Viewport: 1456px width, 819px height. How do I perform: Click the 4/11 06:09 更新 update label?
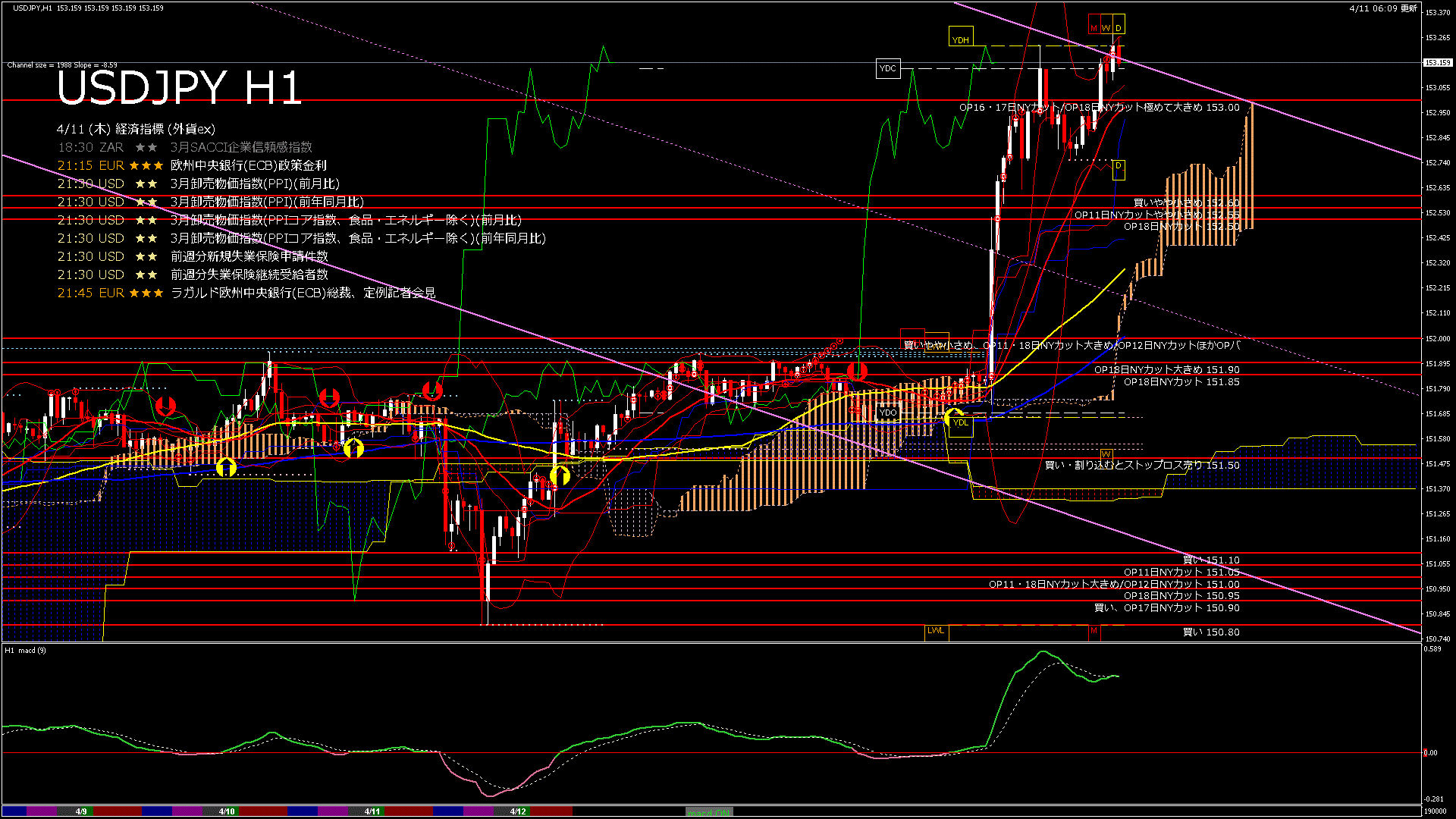click(1382, 8)
